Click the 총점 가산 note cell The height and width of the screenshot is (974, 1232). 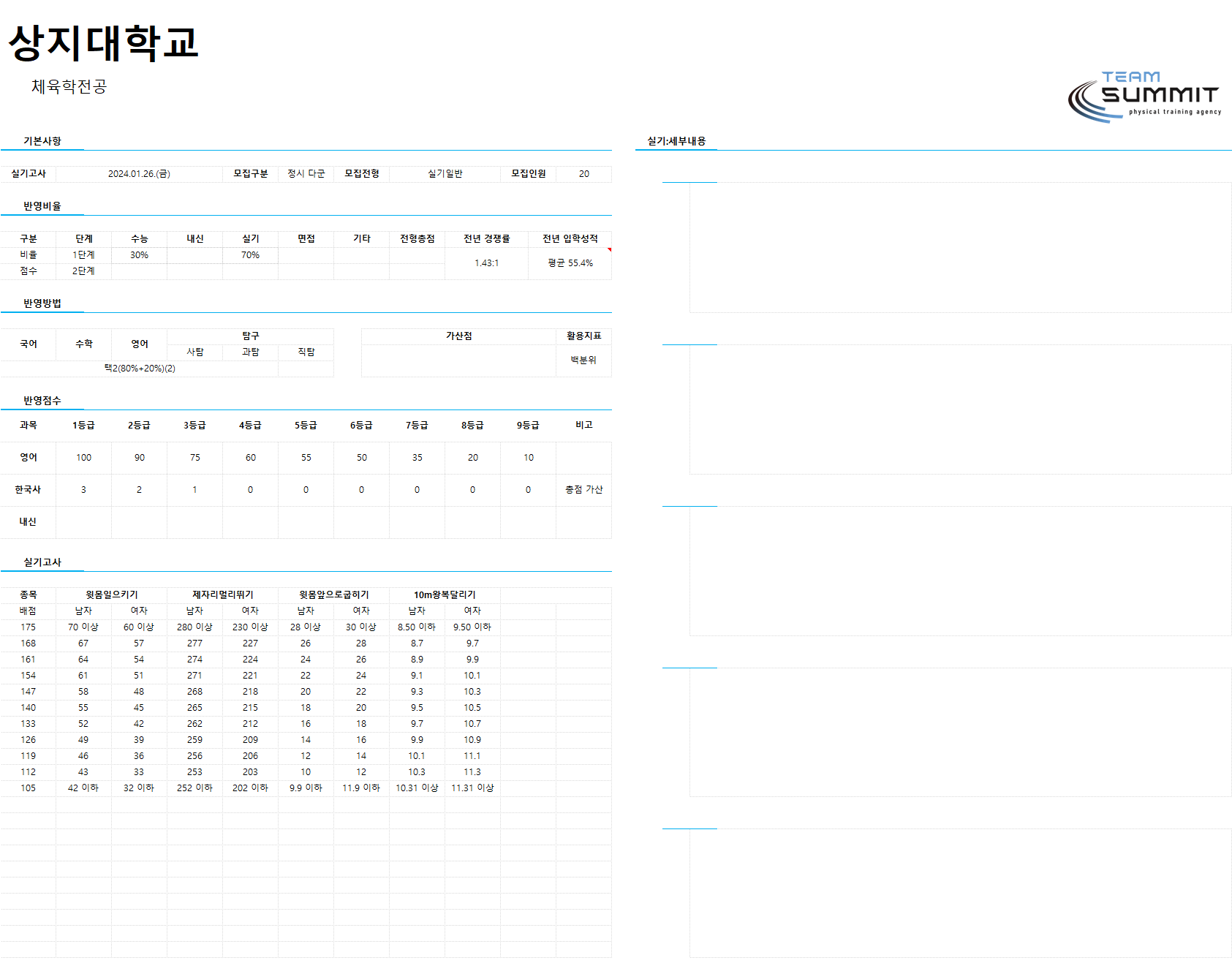point(584,490)
